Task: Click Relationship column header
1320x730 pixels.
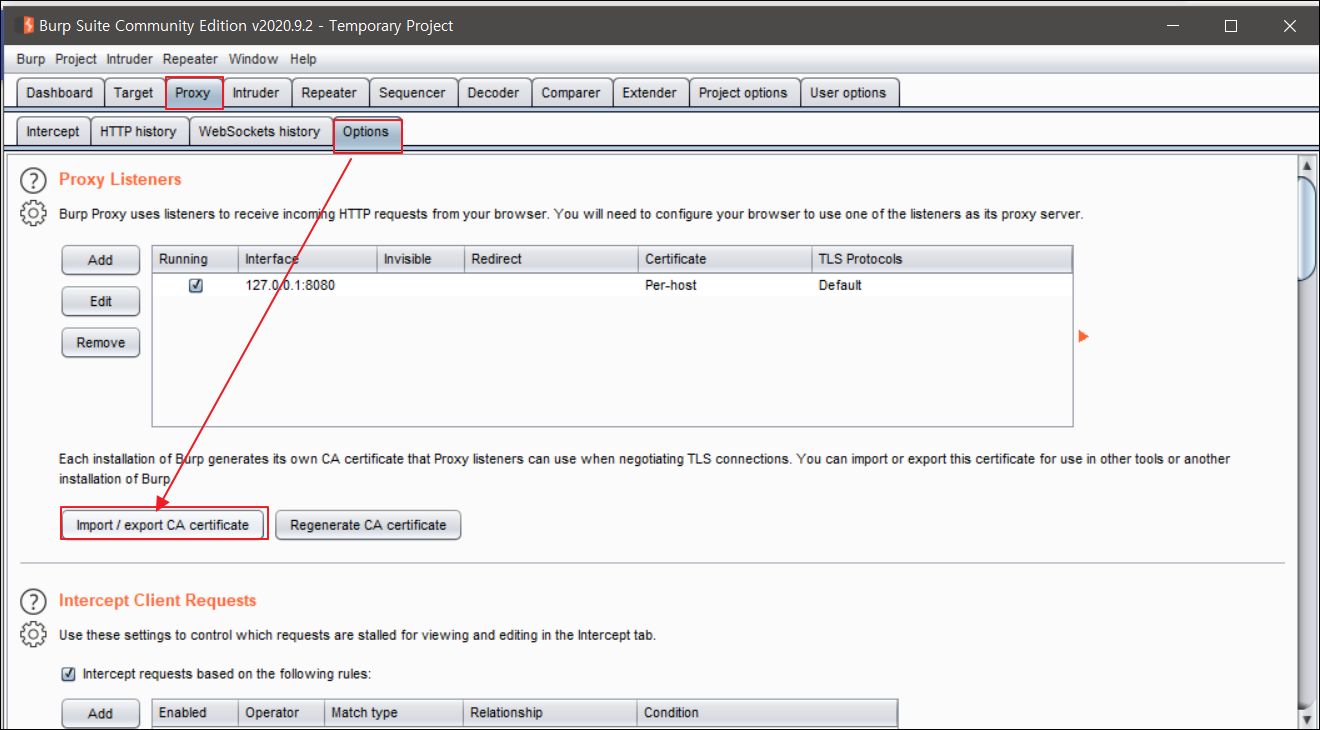Action: click(x=550, y=713)
